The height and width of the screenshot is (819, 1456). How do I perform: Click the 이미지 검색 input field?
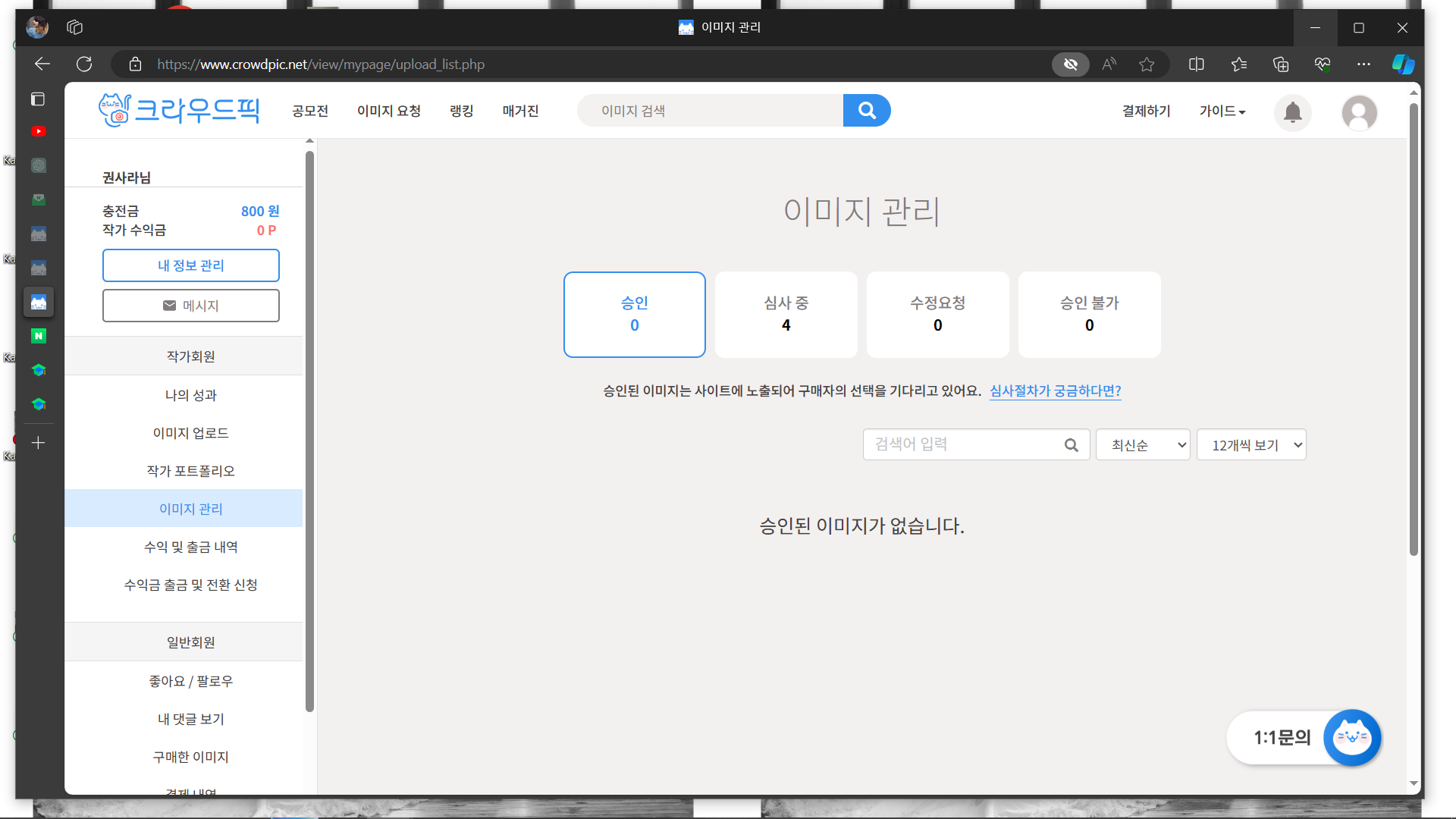[x=710, y=111]
